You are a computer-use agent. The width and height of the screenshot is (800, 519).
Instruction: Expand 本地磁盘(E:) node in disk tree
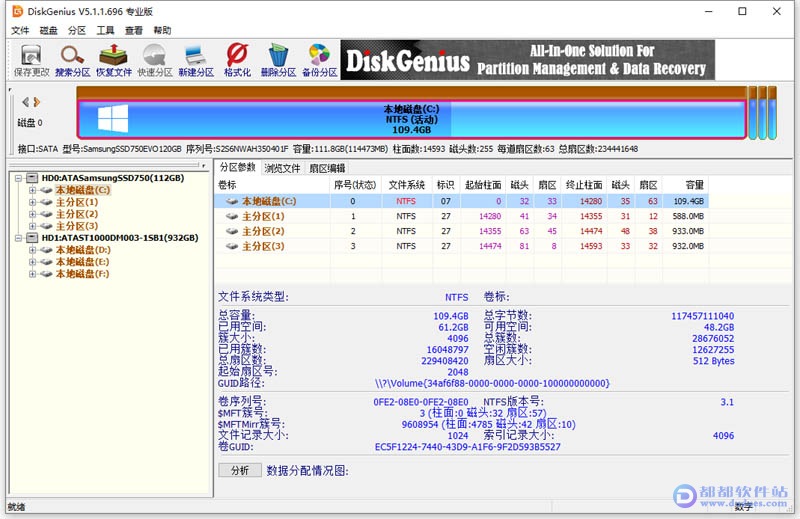[32, 262]
